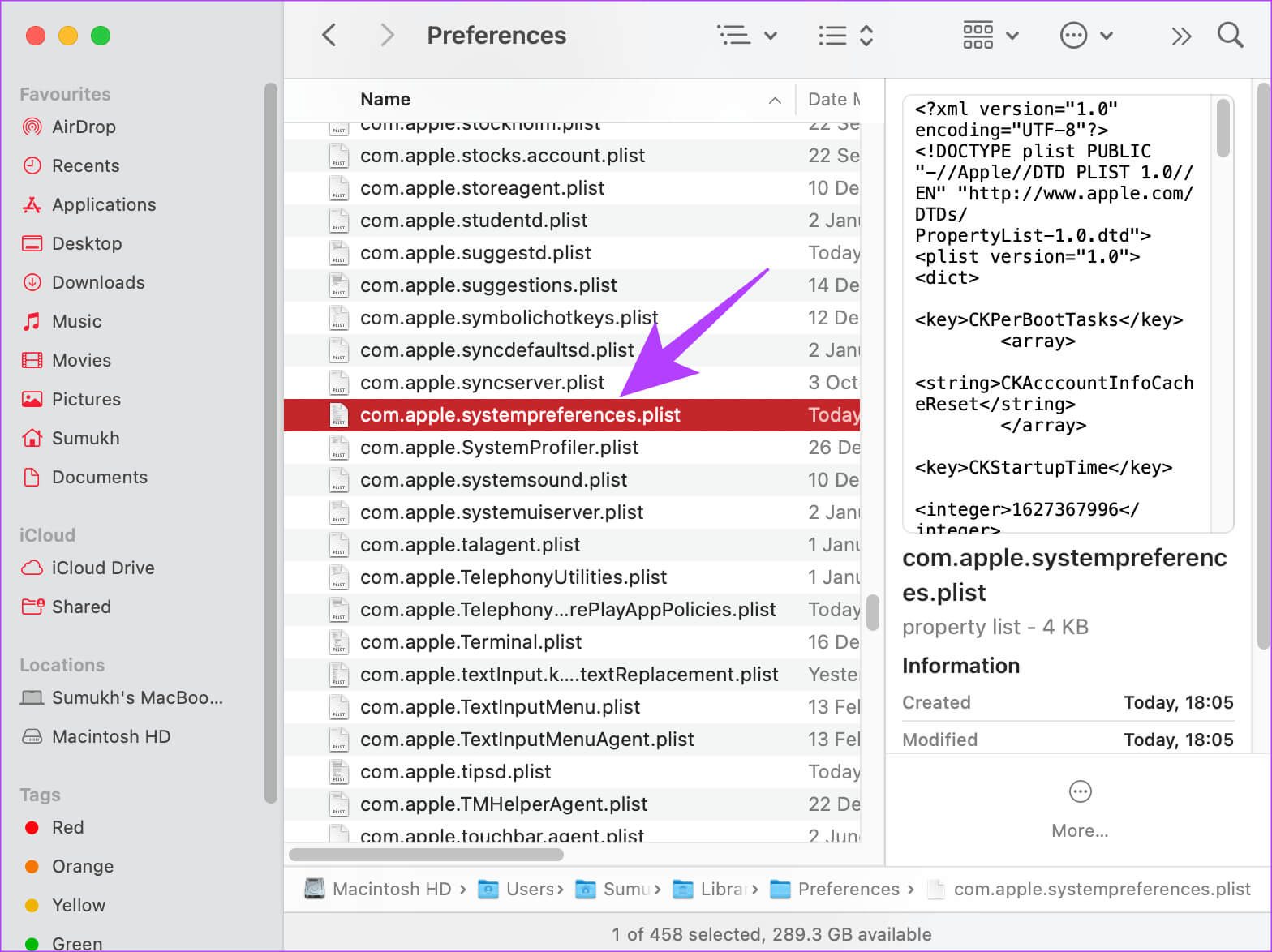1272x952 pixels.
Task: Select the textReplacement.plist file
Action: click(572, 674)
